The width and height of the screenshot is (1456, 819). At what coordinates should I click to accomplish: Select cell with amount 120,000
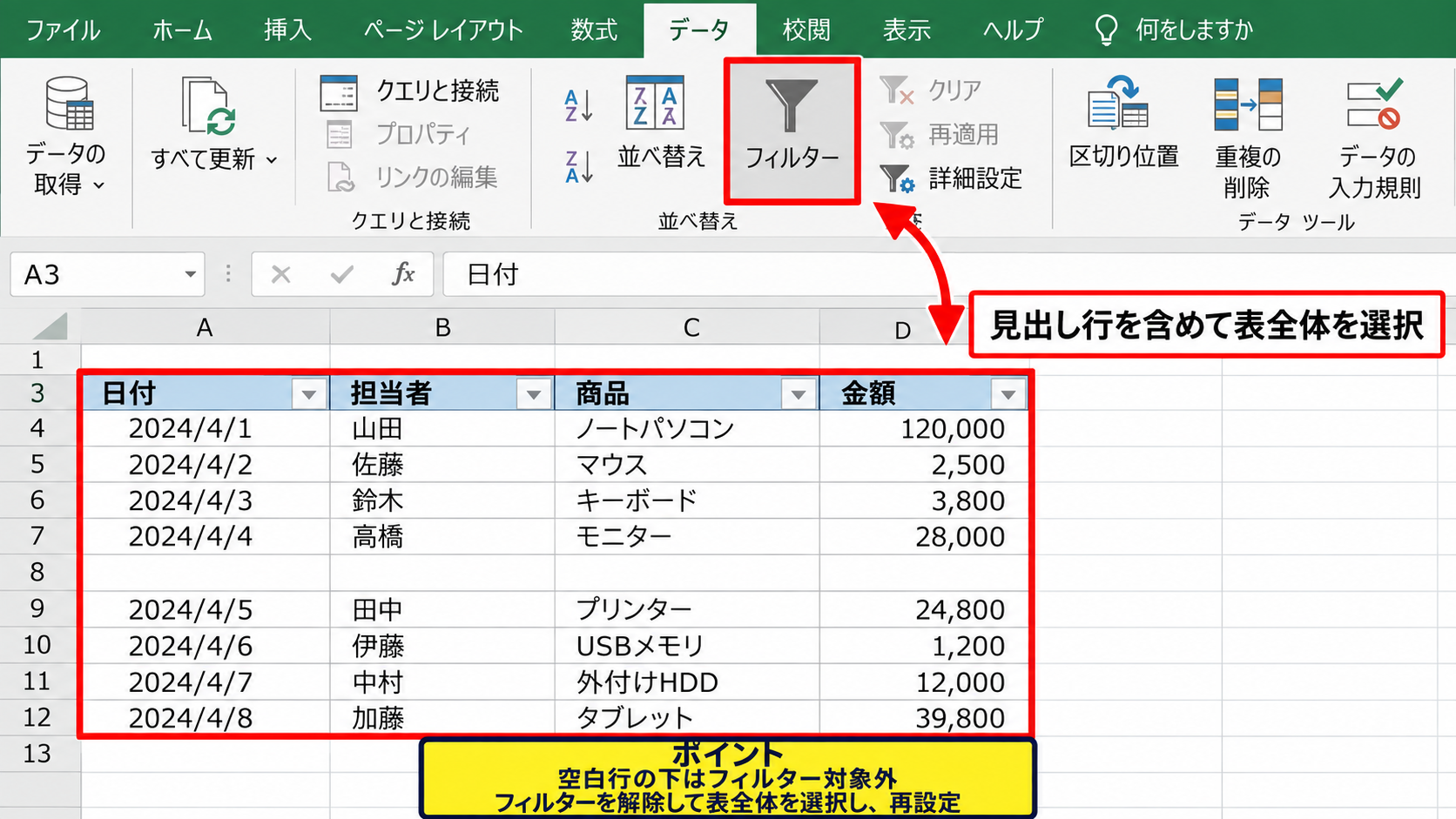[924, 428]
